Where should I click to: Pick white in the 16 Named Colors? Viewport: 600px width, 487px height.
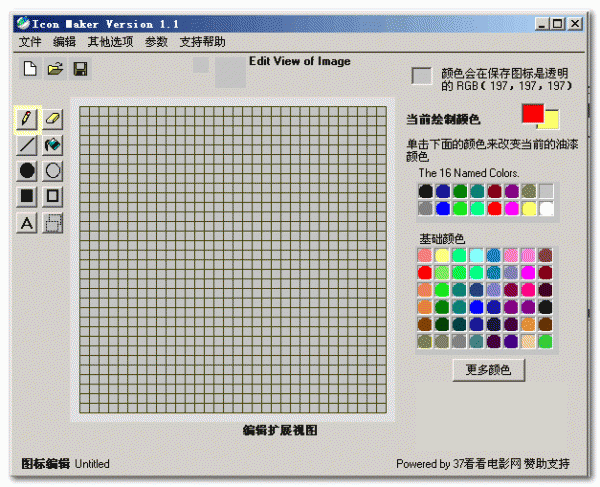(546, 208)
